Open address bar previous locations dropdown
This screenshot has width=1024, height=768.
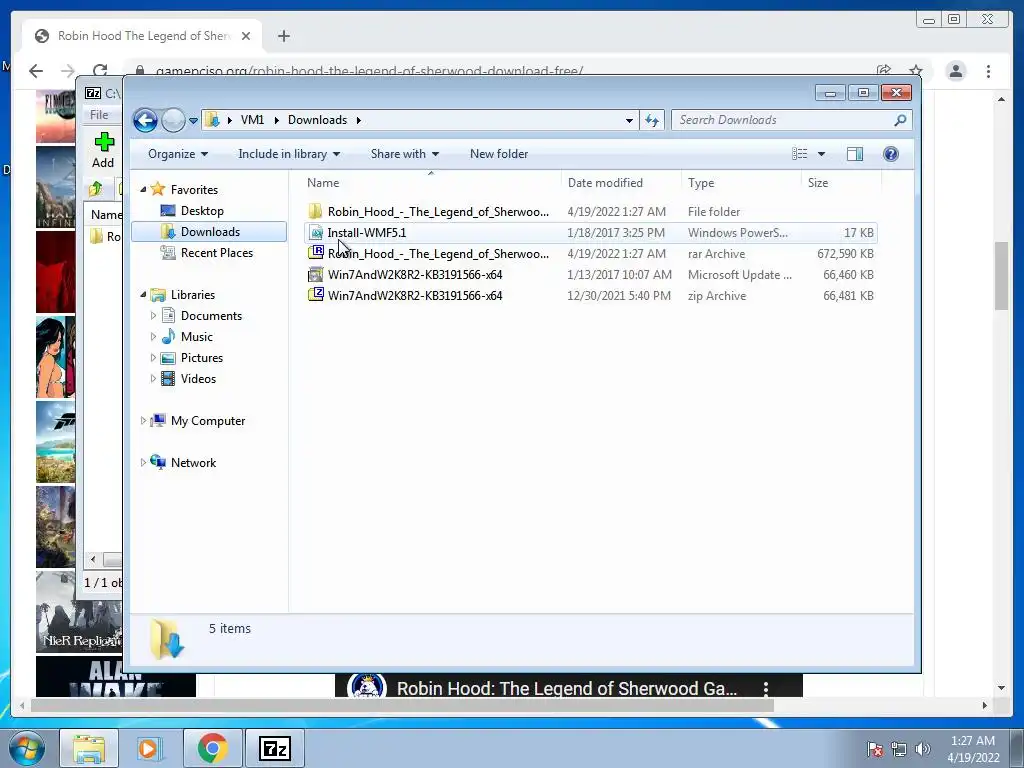[629, 120]
